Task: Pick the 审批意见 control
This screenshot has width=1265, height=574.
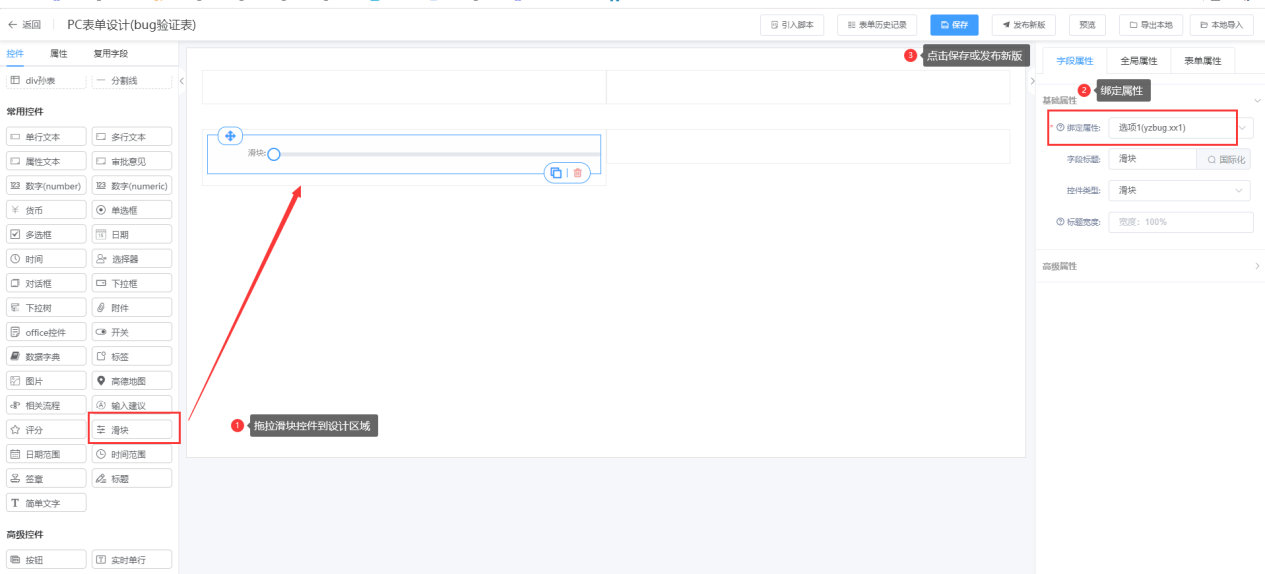Action: point(132,161)
